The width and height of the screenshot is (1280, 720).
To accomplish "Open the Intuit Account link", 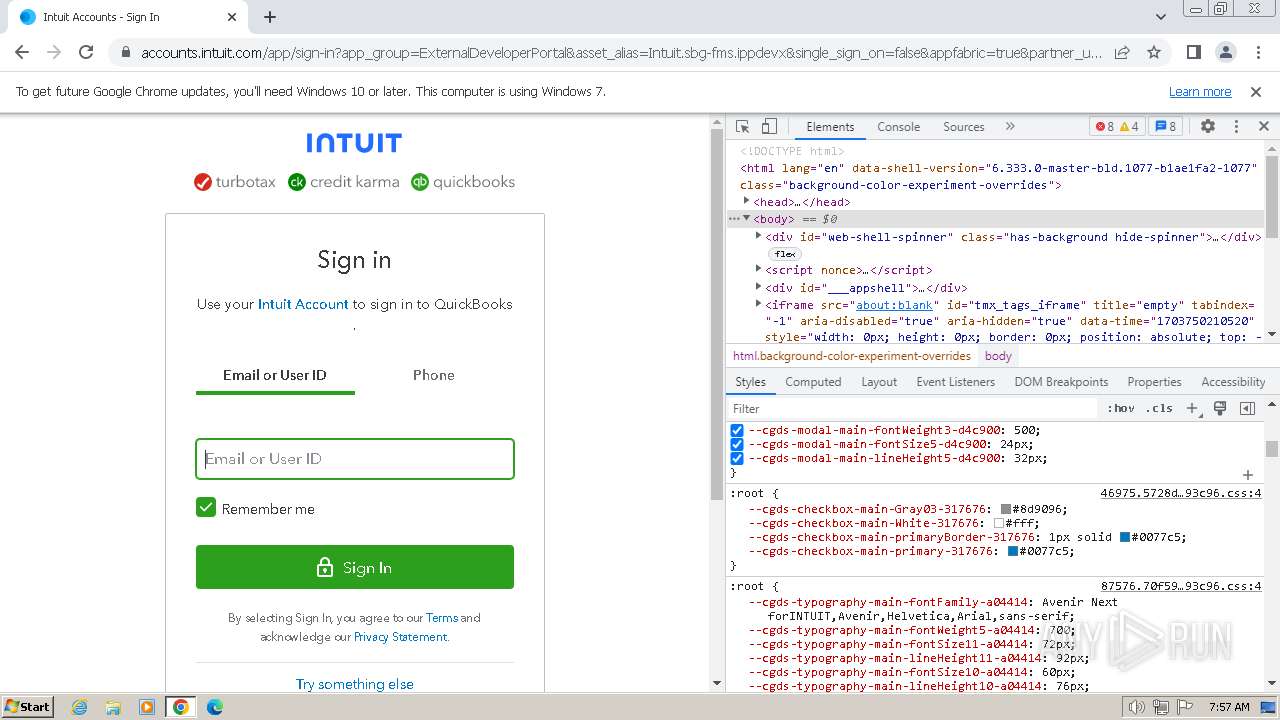I will point(303,304).
